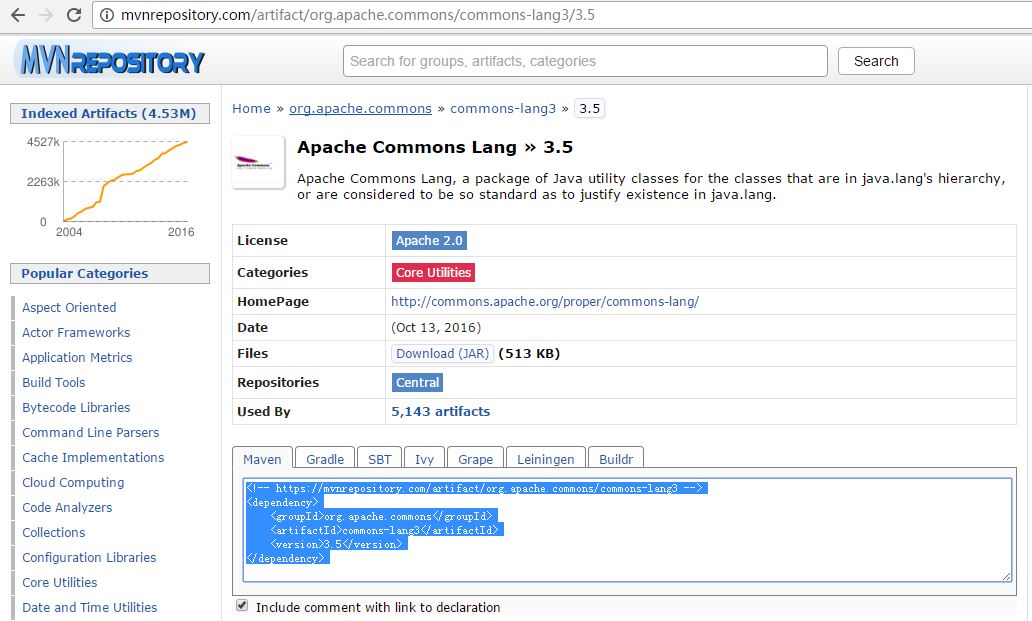Switch to the Buildr tab
This screenshot has height=621, width=1032.
[616, 459]
